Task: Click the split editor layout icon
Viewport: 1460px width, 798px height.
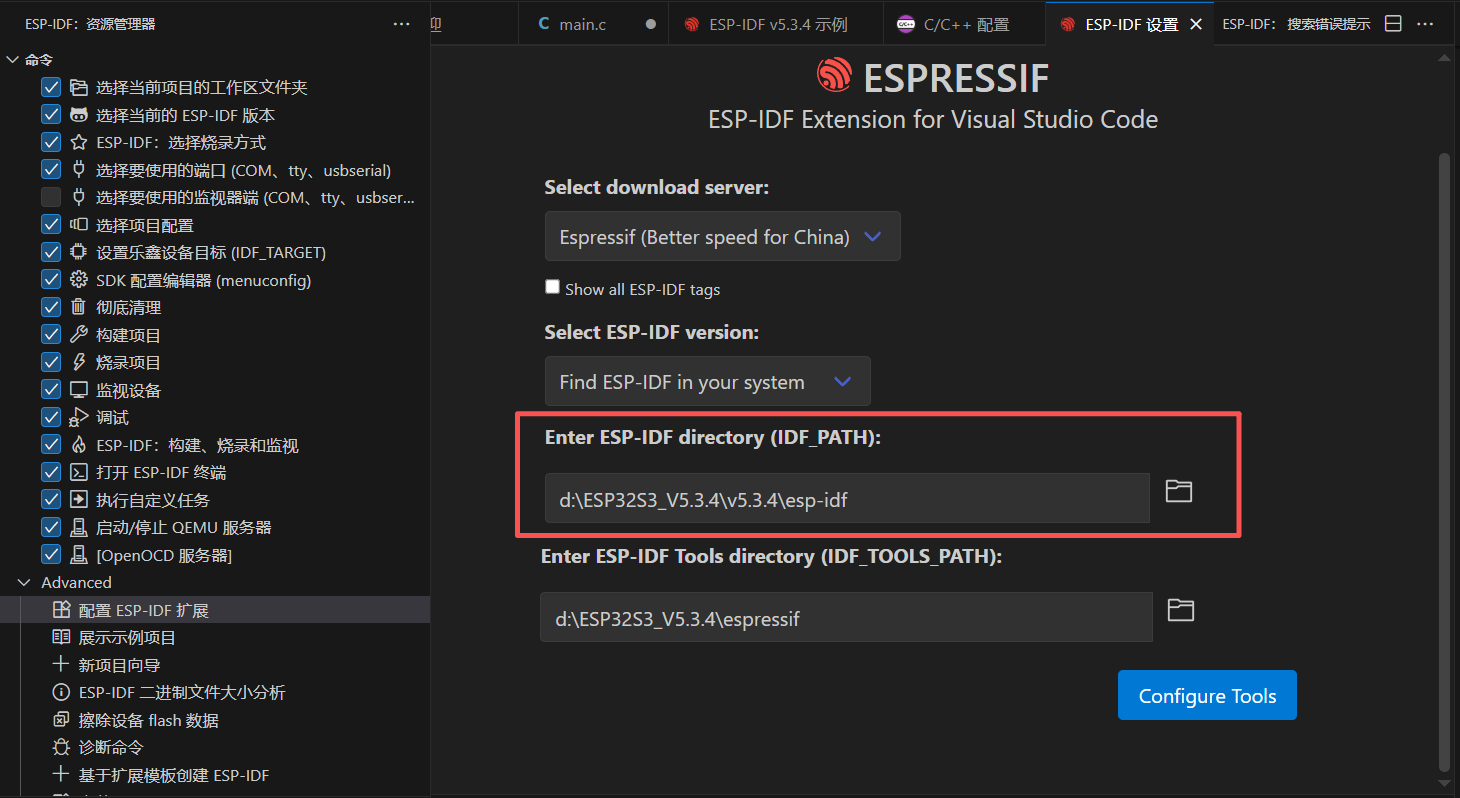Action: tap(1393, 24)
